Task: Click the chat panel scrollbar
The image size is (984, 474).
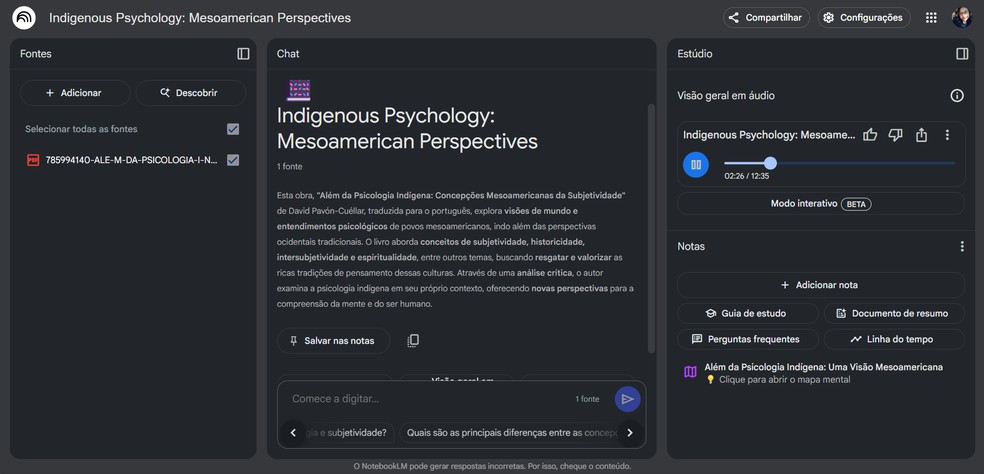Action: (651, 228)
